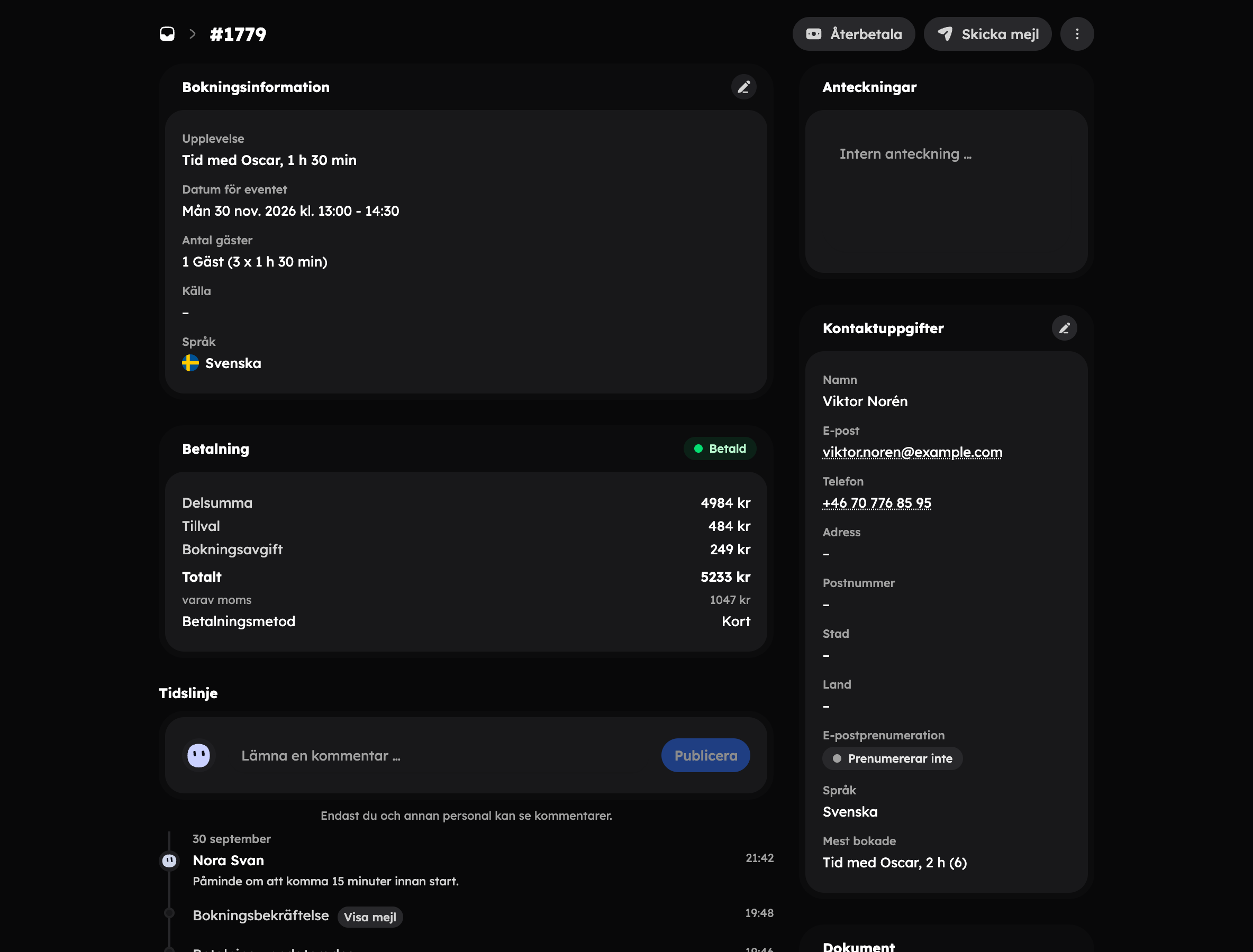Click the Swedish flag icon beside Svenska
1253x952 pixels.
click(x=190, y=363)
